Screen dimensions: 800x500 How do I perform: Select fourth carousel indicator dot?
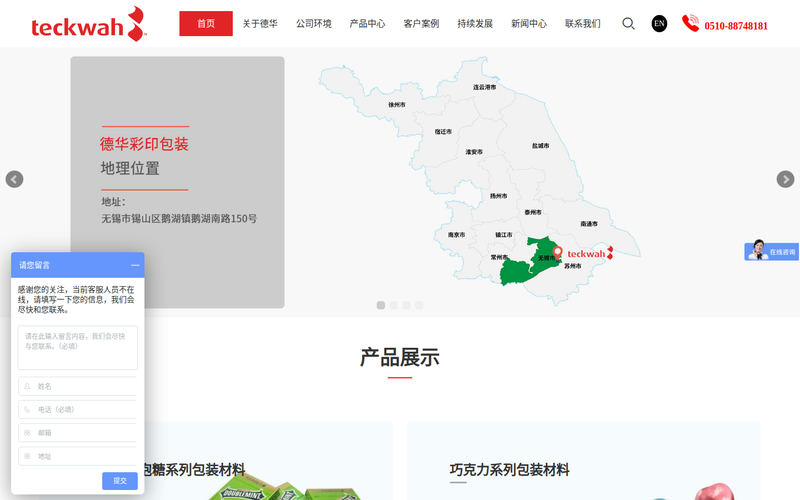pos(419,305)
